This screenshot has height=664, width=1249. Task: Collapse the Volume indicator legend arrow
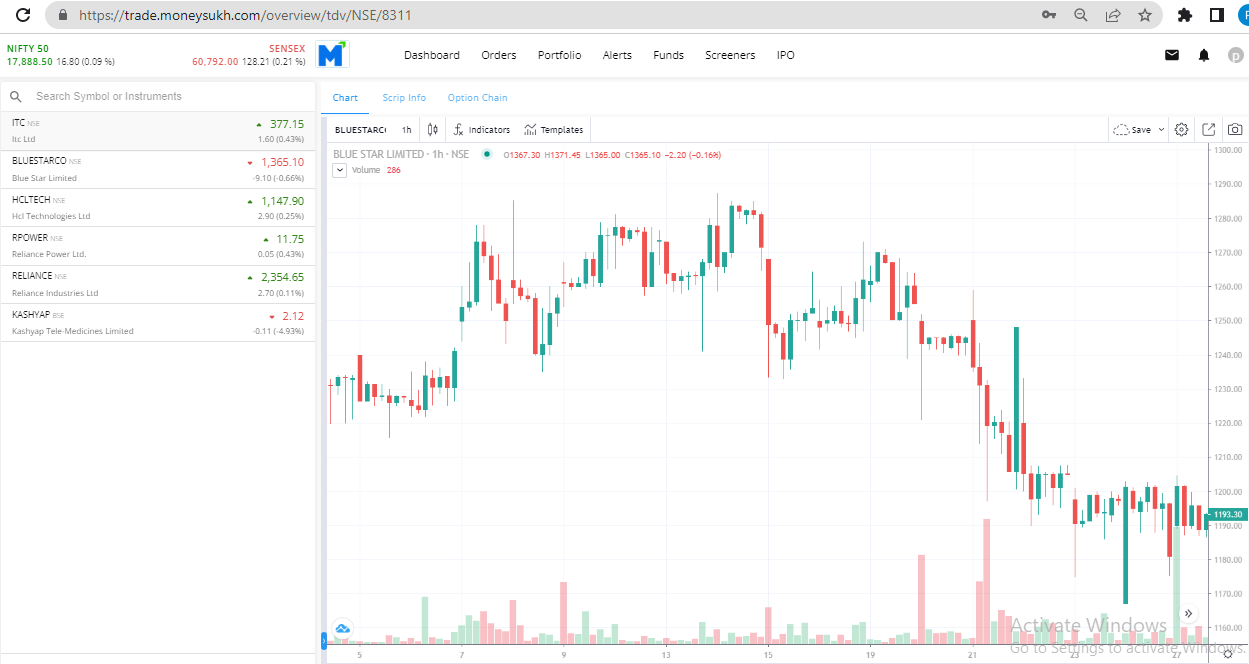pos(340,170)
